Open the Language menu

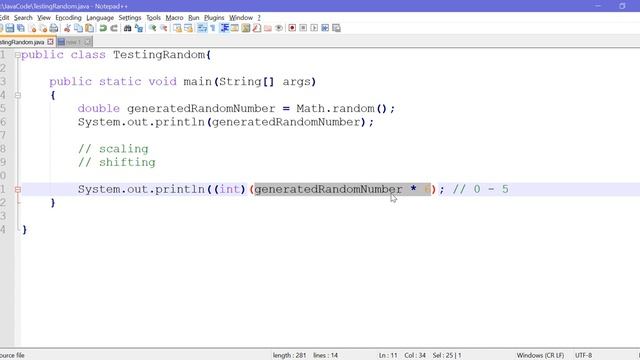pos(100,18)
